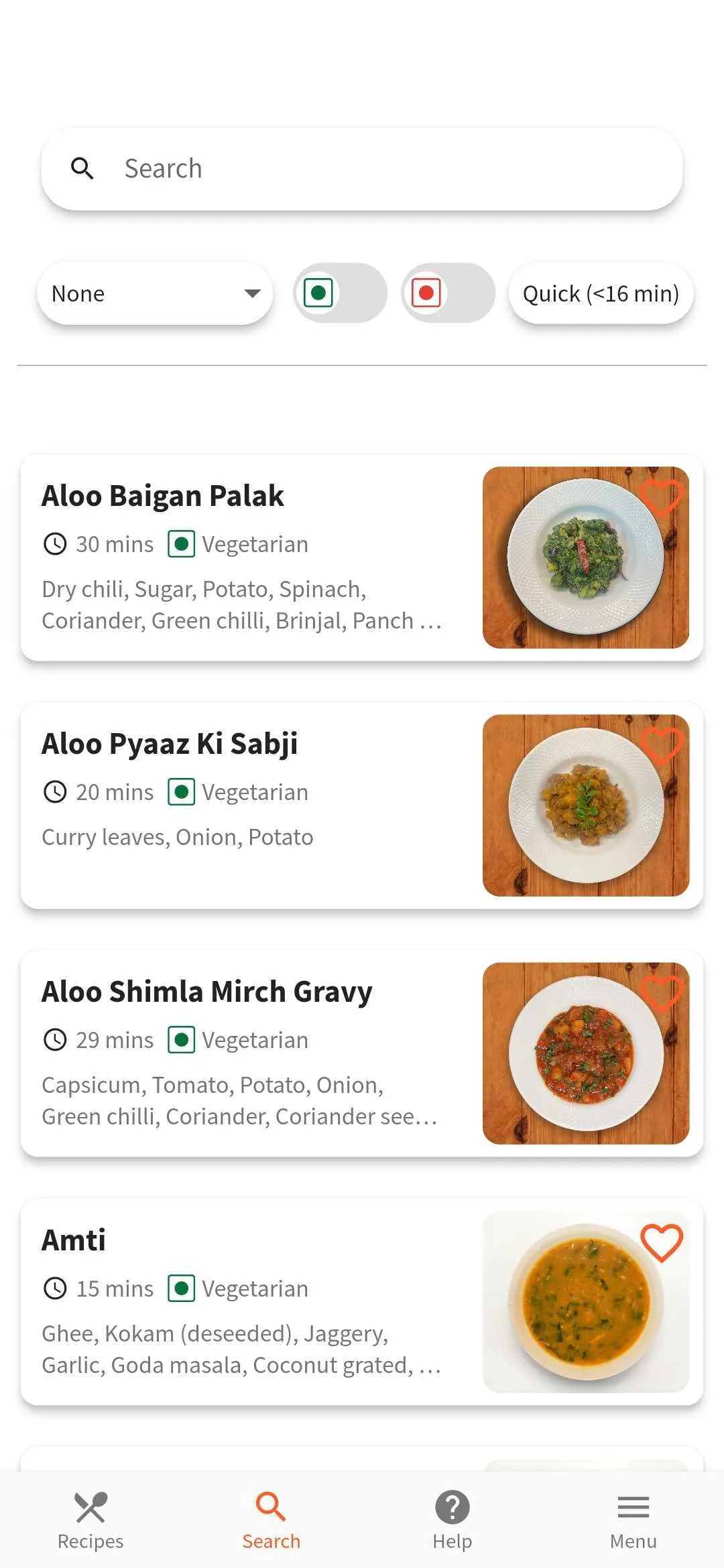Enable the vegetarian green dot toggle
Image resolution: width=724 pixels, height=1568 pixels.
click(341, 293)
